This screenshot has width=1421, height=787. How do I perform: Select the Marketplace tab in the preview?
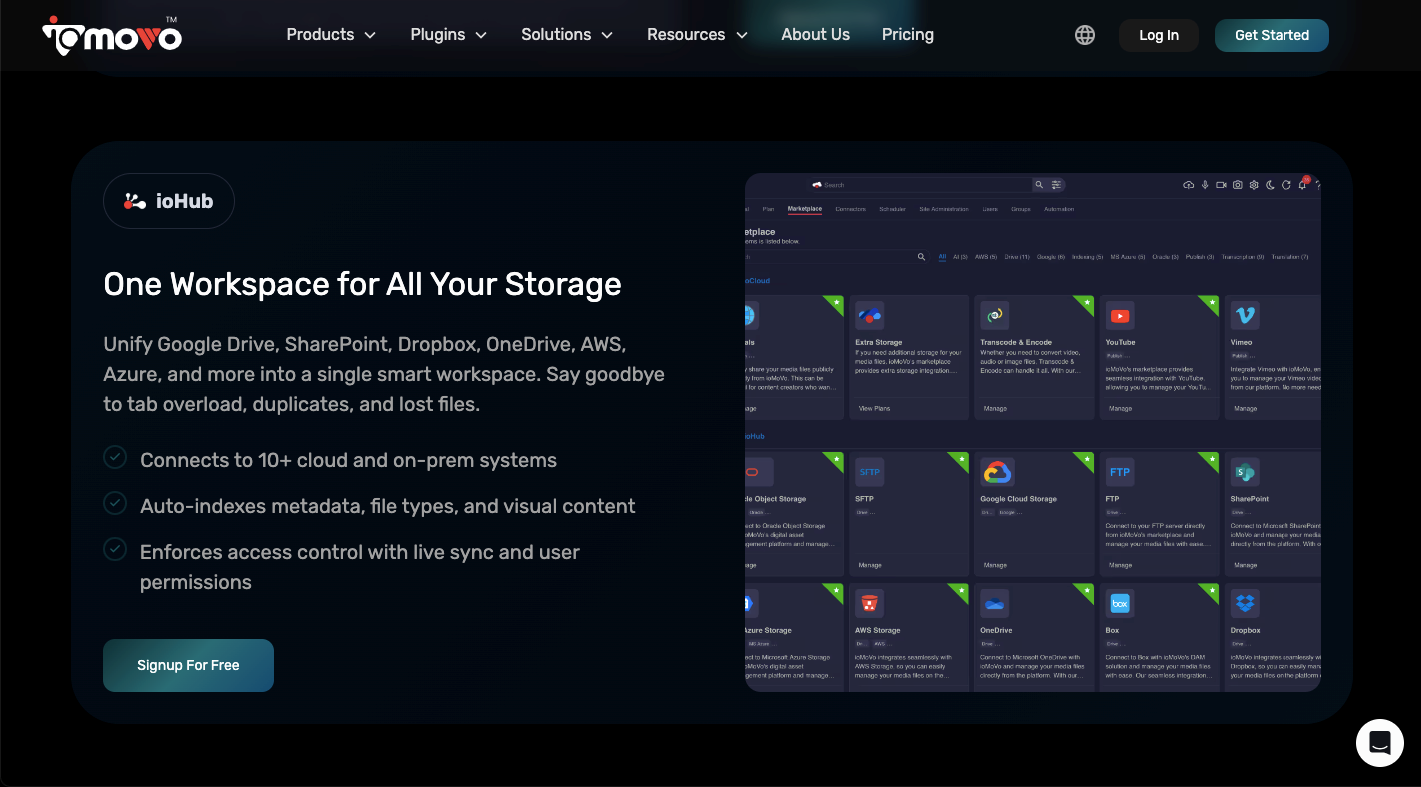click(x=805, y=209)
